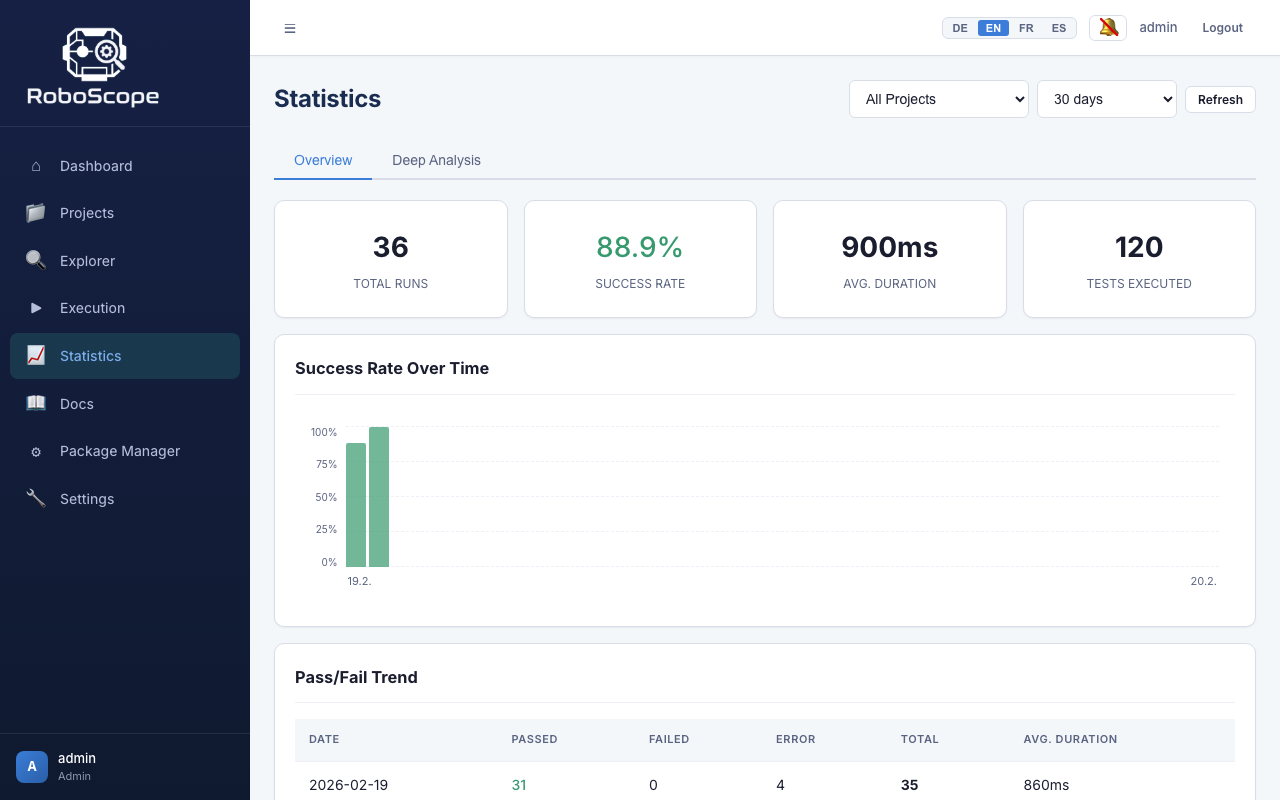Click the green passed count 31
Viewport: 1280px width, 800px height.
coord(519,785)
